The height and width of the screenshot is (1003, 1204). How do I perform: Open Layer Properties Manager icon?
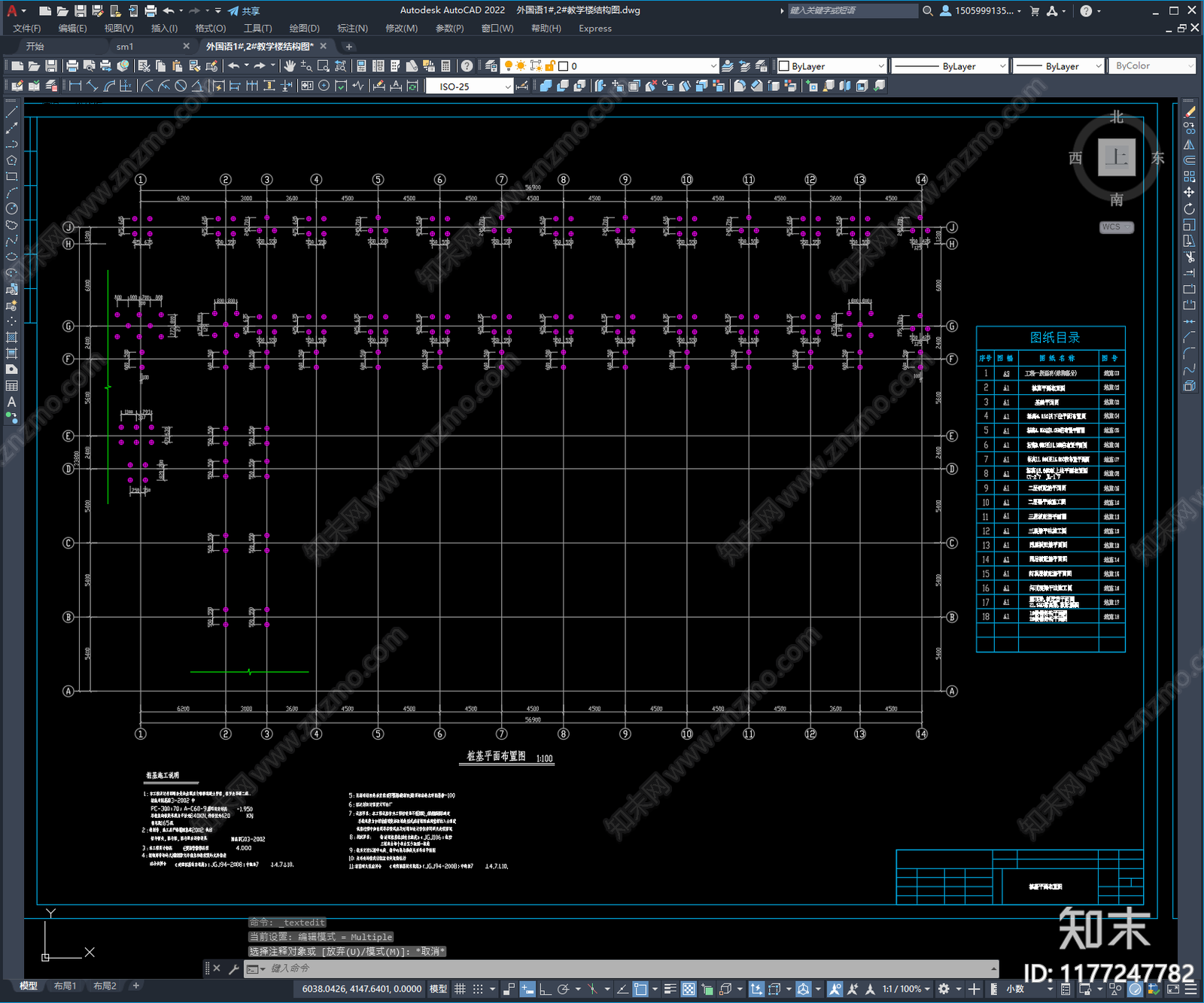[491, 66]
